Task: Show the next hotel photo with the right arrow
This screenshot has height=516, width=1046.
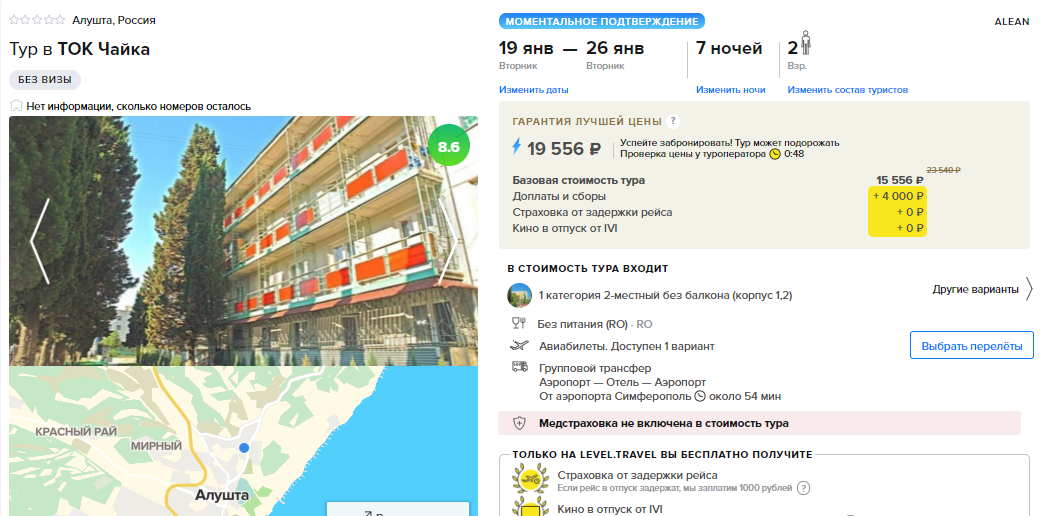Action: click(448, 241)
